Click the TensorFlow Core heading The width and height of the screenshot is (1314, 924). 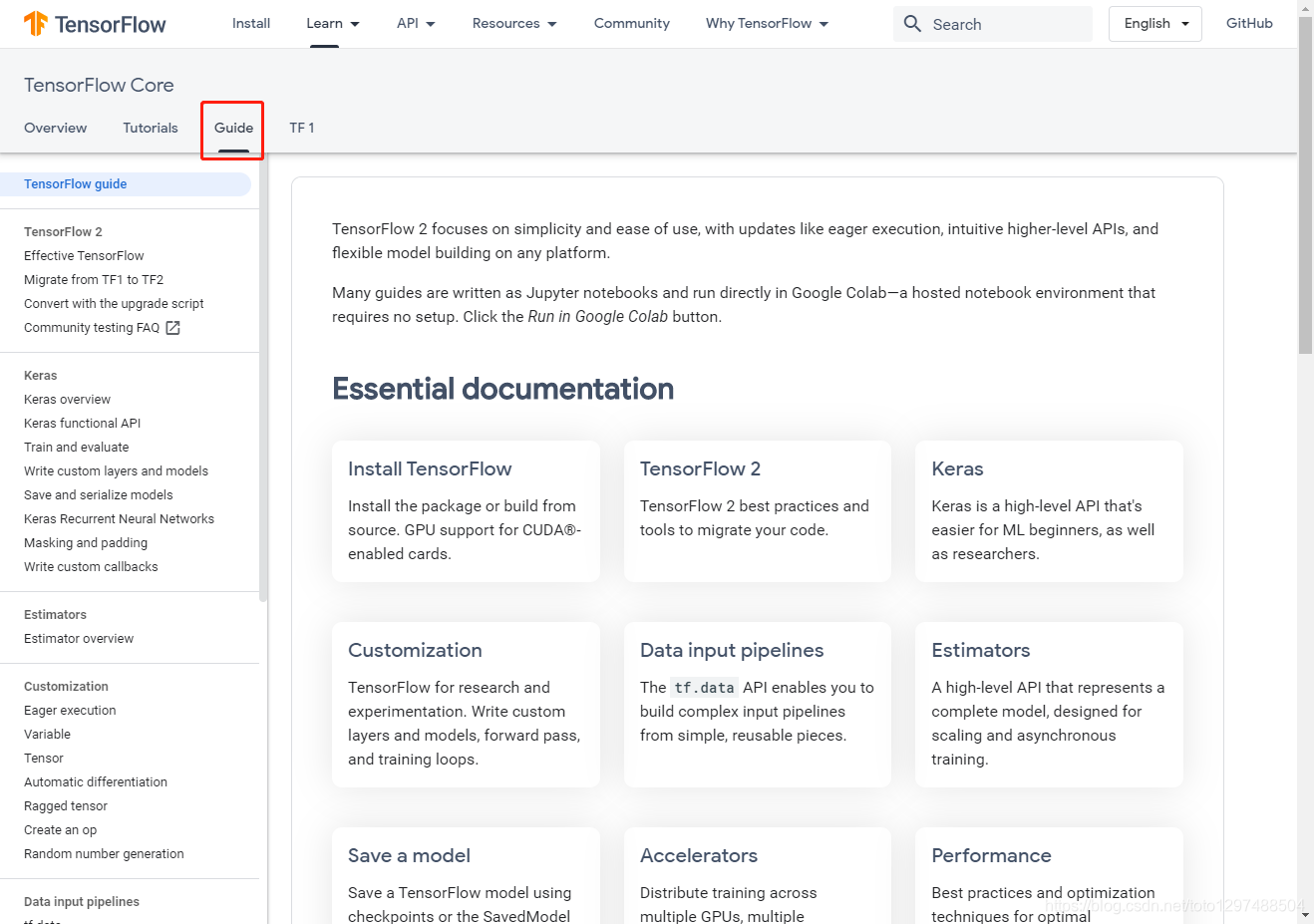99,85
